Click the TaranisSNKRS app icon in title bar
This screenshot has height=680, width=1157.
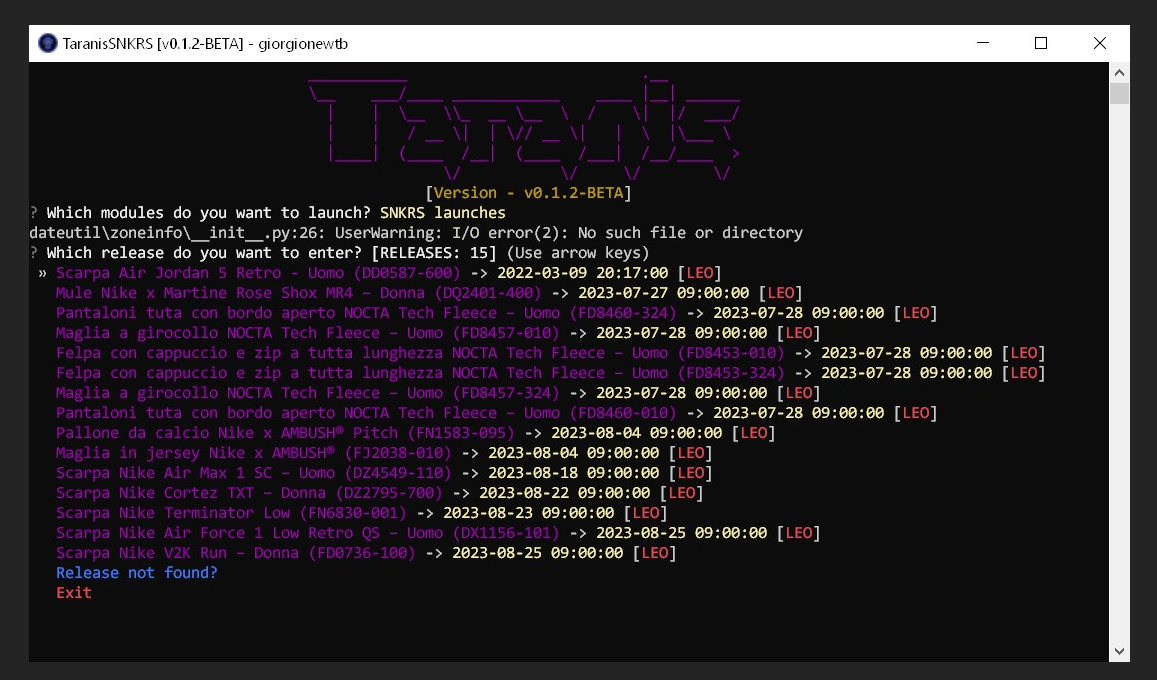pos(47,43)
